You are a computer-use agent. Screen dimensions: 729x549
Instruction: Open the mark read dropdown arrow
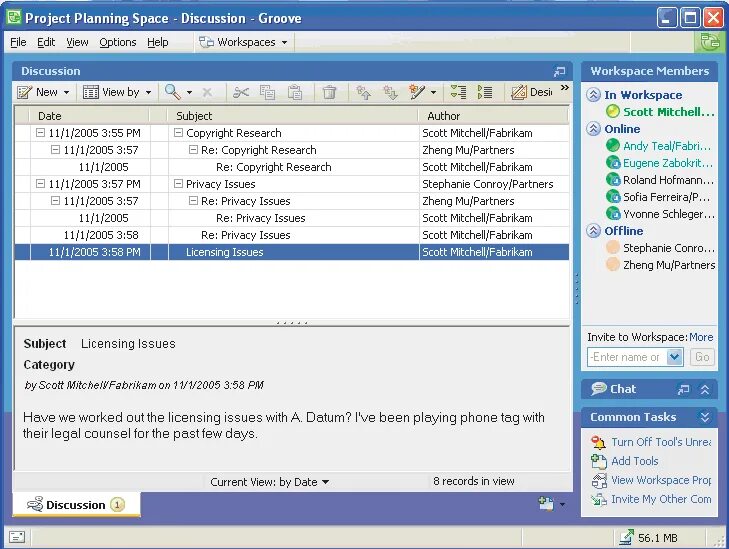[433, 93]
